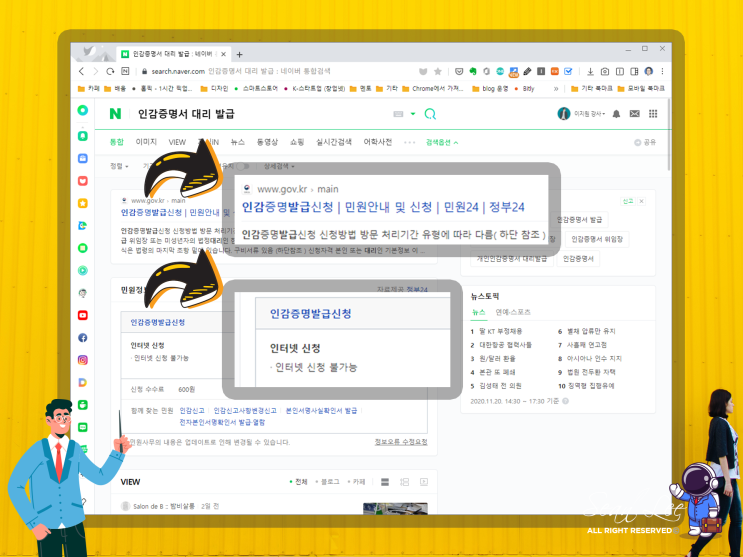This screenshot has width=743, height=557.
Task: Click the green Naver N logo
Action: (x=115, y=114)
